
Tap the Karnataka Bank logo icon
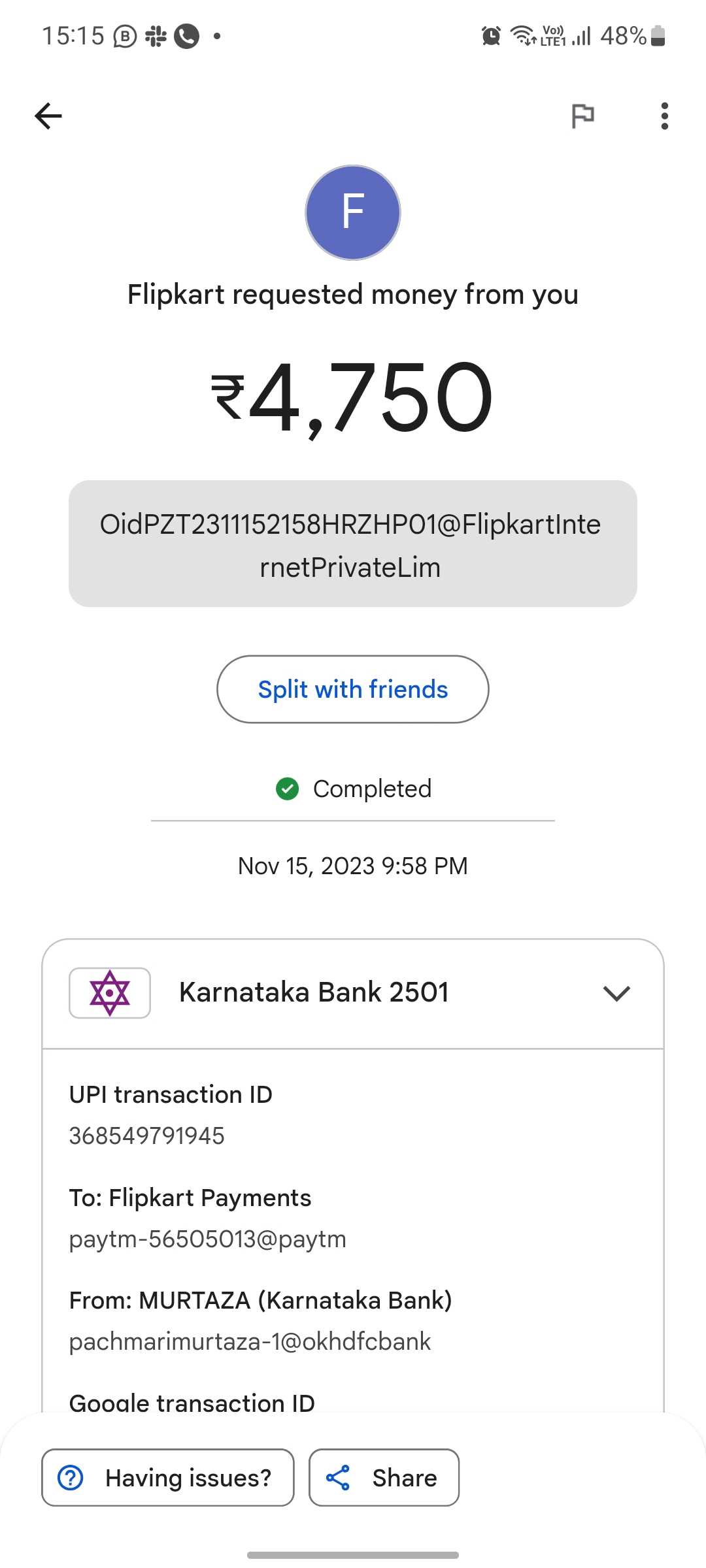pyautogui.click(x=110, y=992)
